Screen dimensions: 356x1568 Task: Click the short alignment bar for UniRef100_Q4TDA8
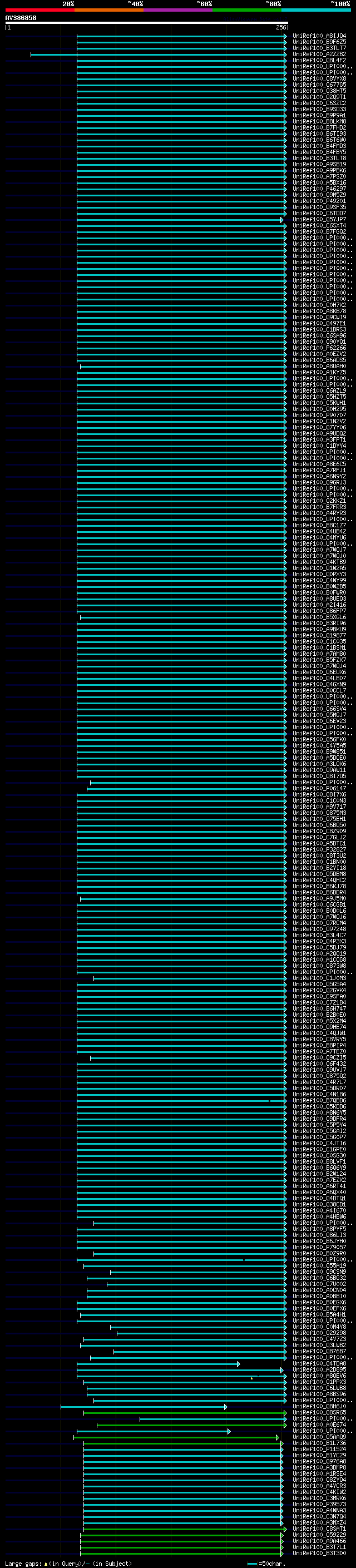click(158, 1364)
